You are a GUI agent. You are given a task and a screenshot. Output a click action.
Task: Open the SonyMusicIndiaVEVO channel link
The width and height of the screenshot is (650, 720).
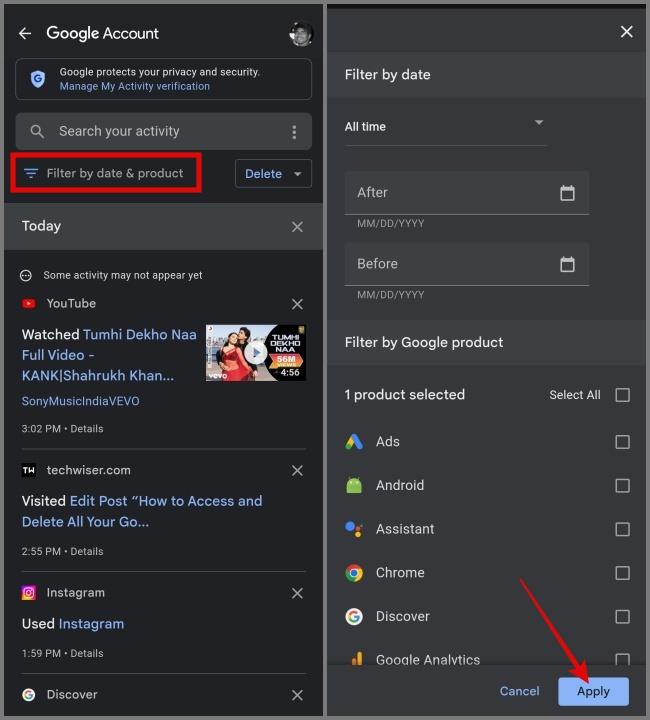[80, 401]
